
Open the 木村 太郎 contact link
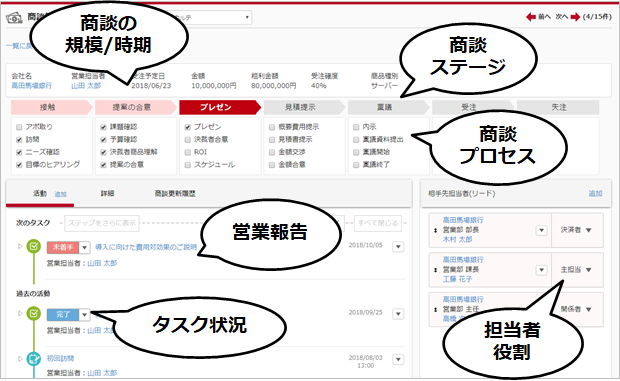pos(457,240)
